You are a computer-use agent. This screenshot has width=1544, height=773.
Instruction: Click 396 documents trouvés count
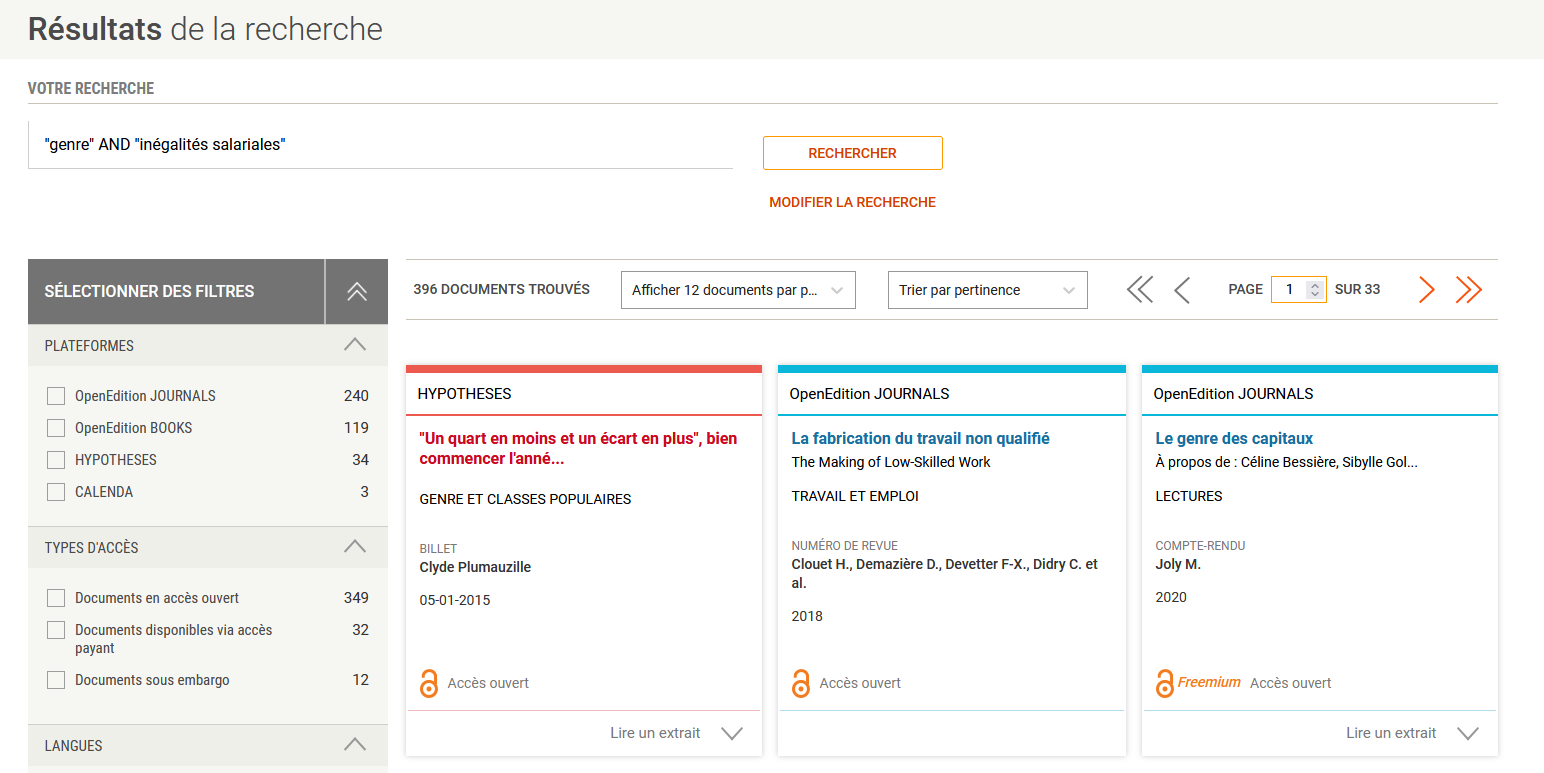click(x=502, y=289)
